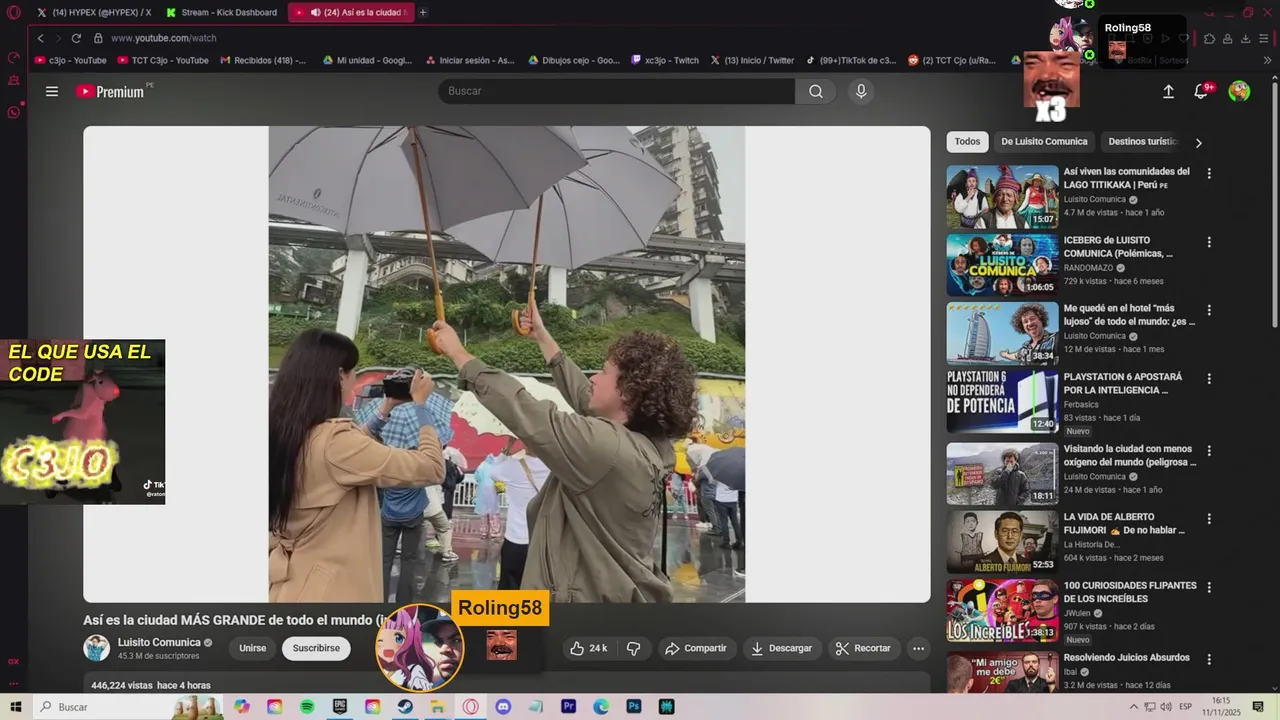Open options for ciudad menos oxígeno video
1280x720 pixels.
click(x=1209, y=451)
